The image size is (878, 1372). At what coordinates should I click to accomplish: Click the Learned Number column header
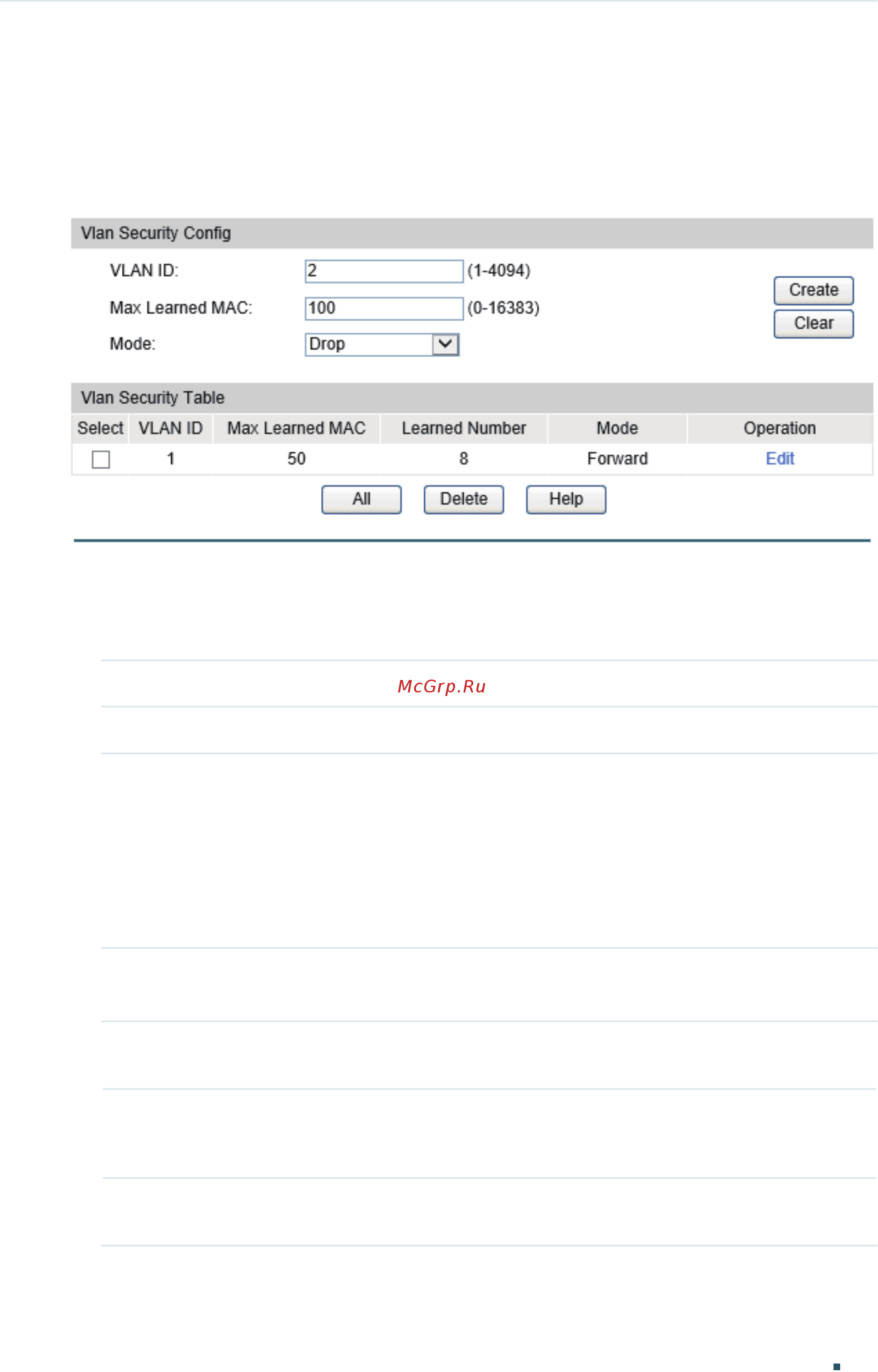pyautogui.click(x=463, y=429)
